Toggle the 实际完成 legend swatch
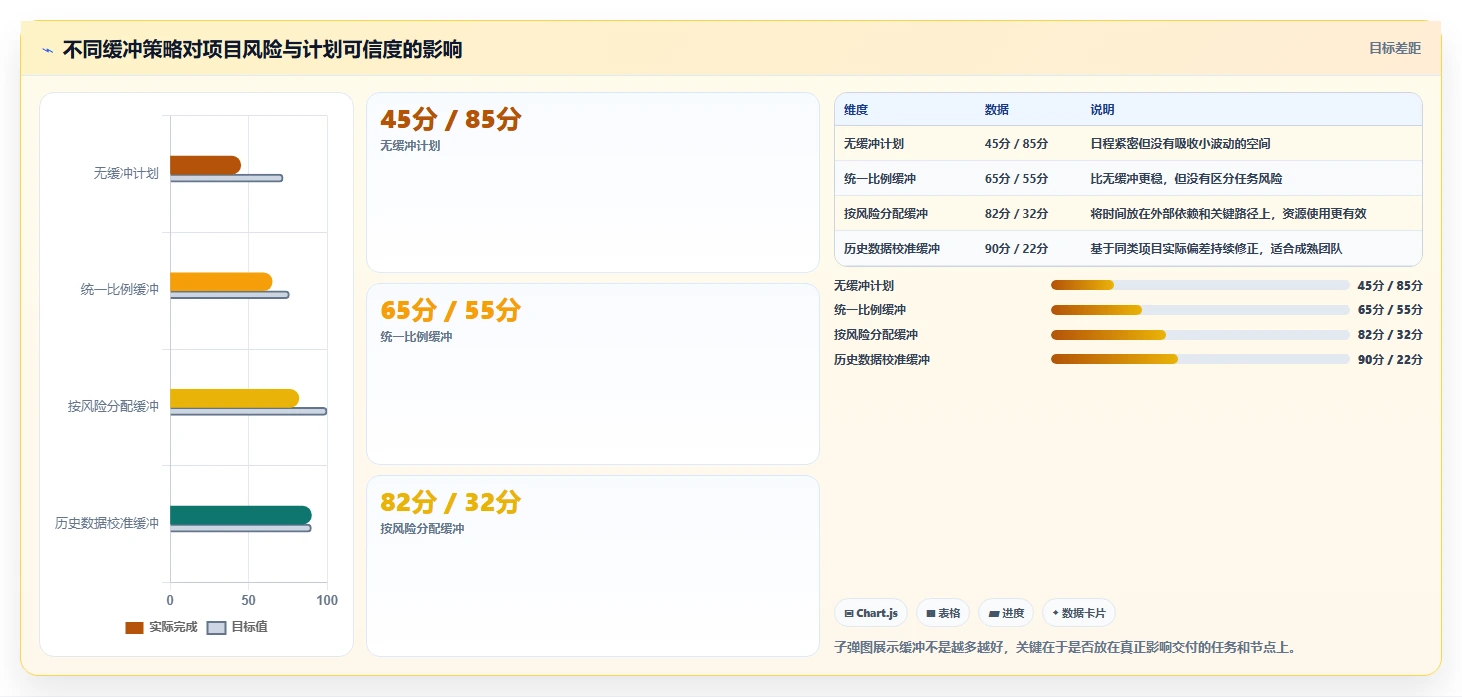 tap(134, 628)
